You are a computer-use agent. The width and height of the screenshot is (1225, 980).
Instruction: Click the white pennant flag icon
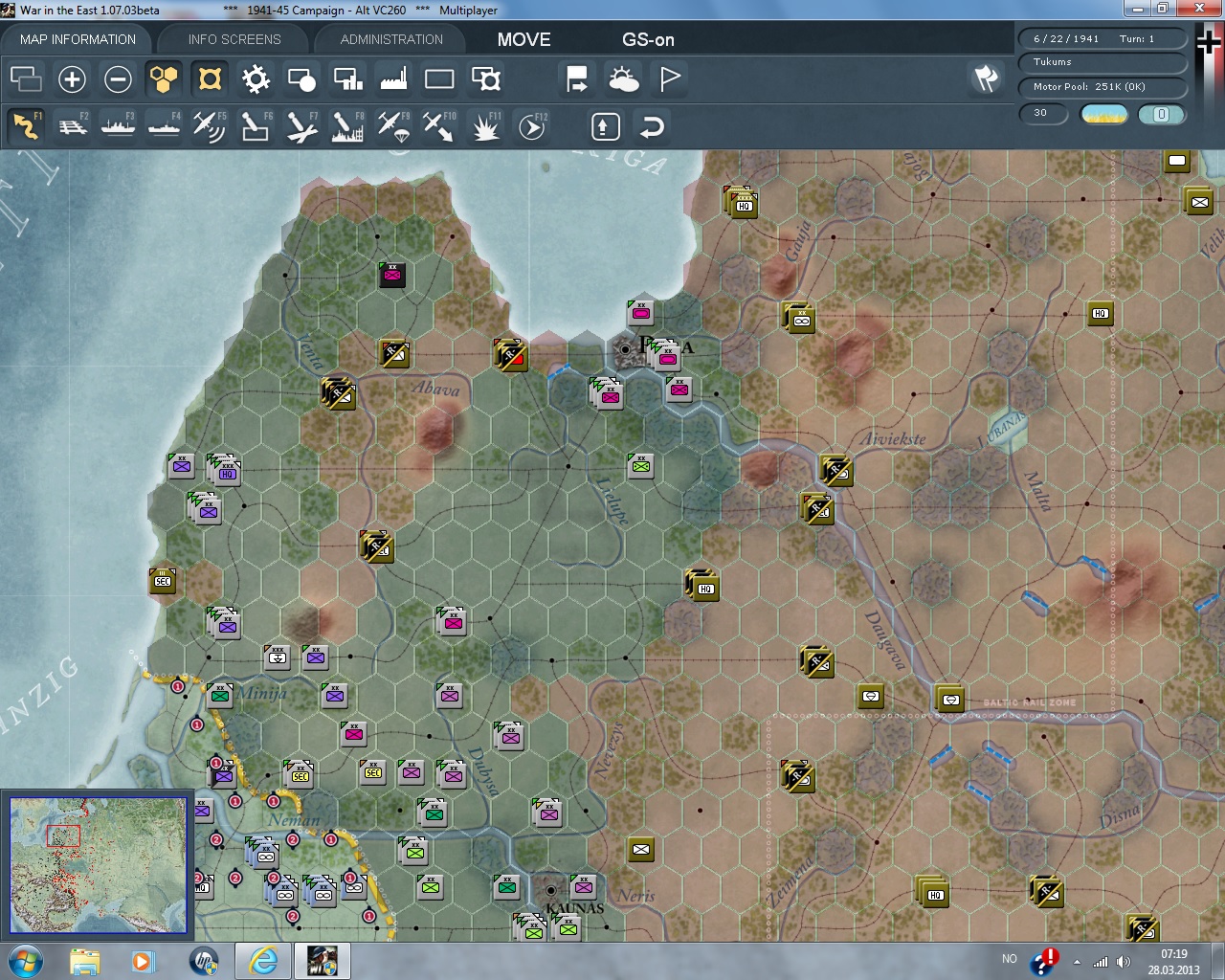669,78
